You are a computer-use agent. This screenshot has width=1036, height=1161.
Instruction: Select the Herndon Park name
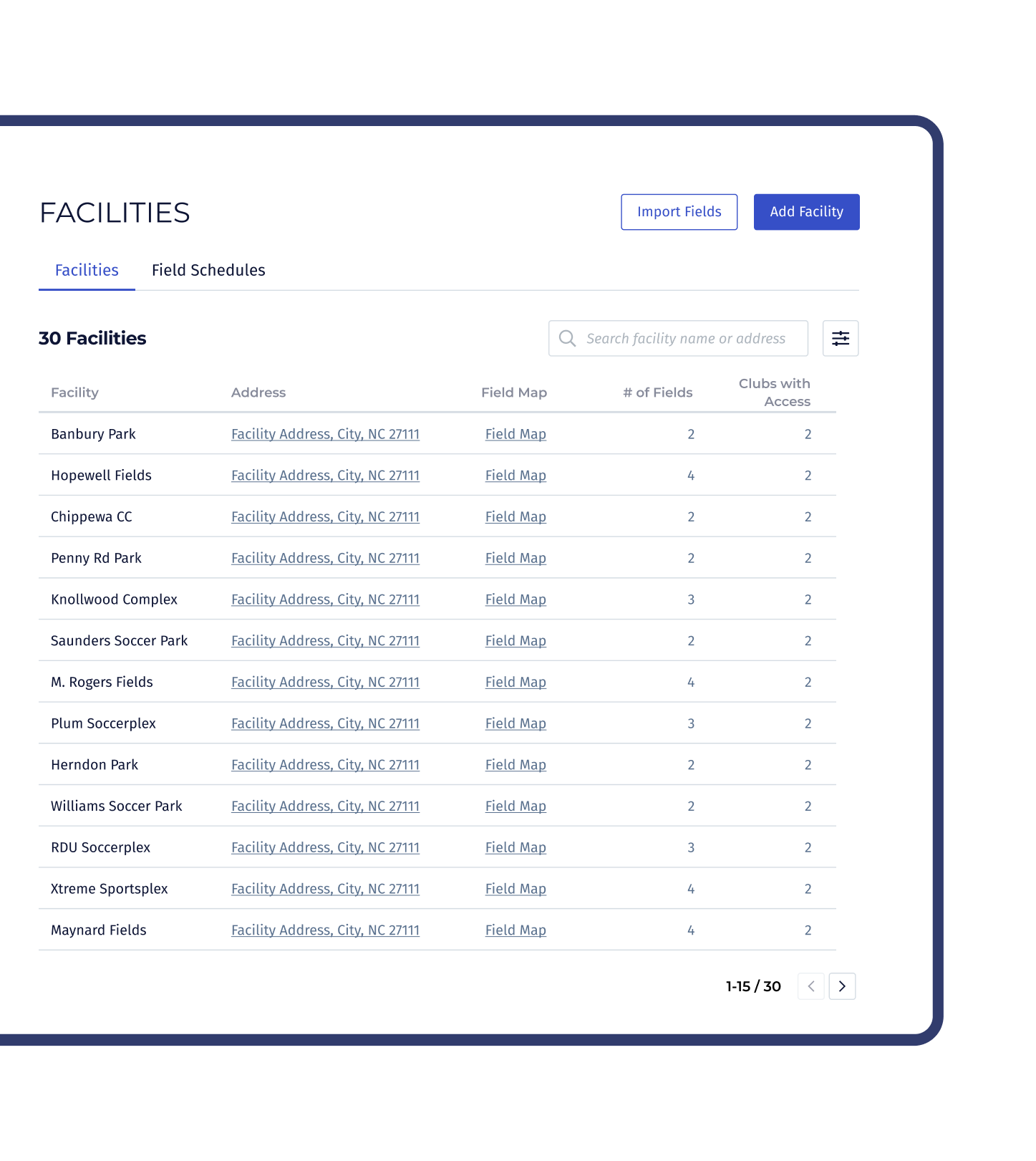tap(95, 765)
